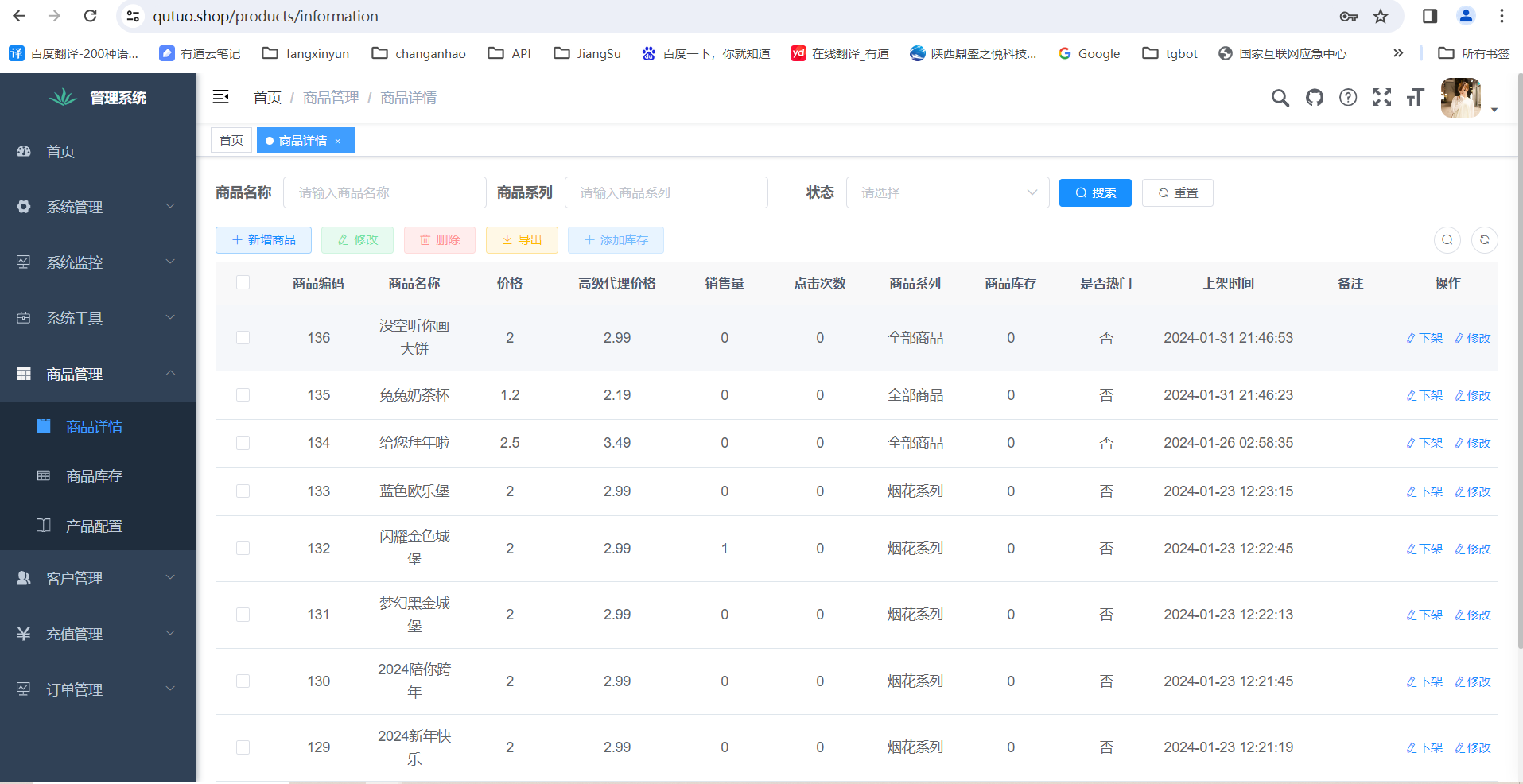
Task: Click the browser address bar URL
Action: point(266,16)
